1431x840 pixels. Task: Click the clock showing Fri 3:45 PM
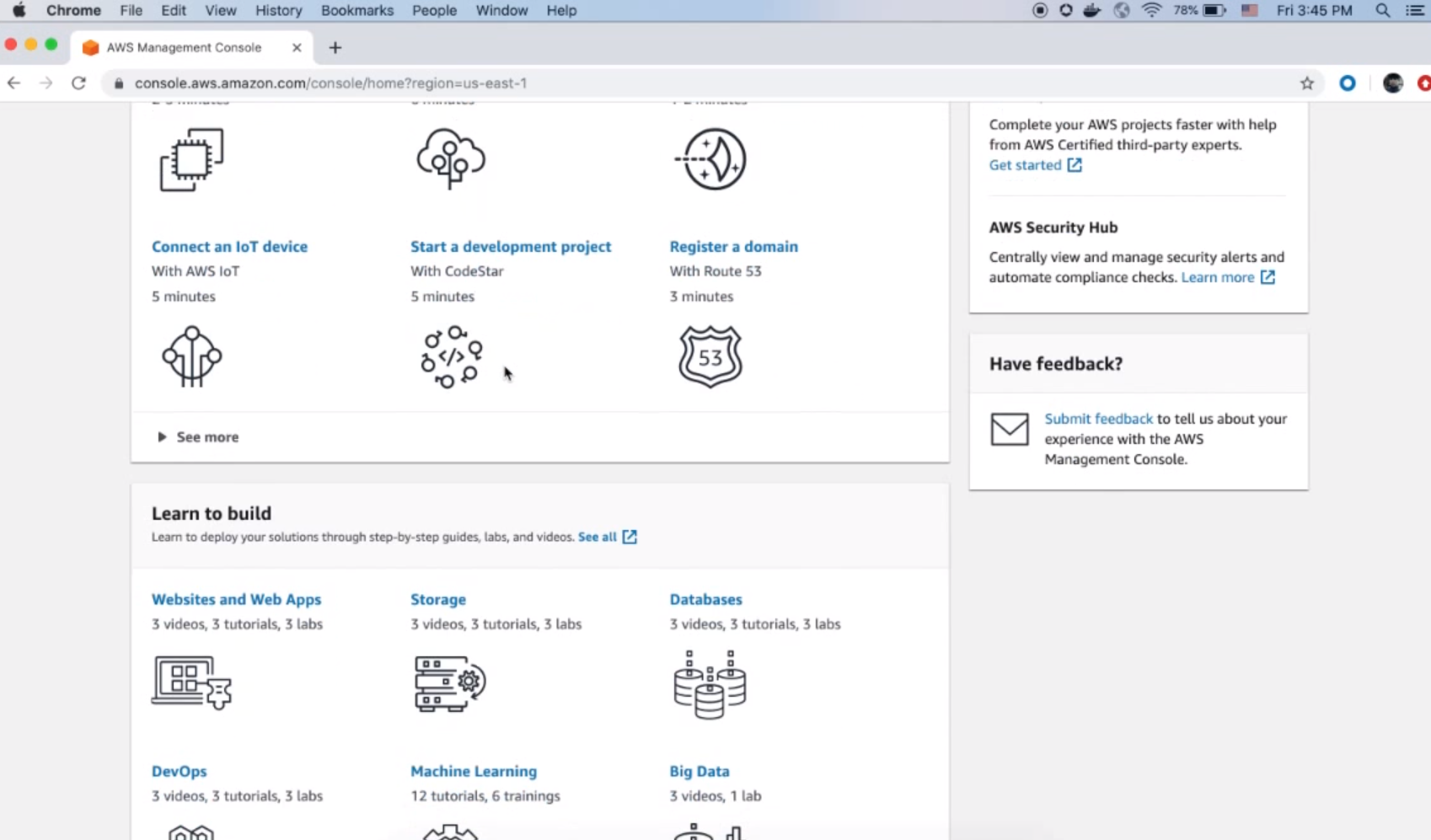[x=1314, y=11]
